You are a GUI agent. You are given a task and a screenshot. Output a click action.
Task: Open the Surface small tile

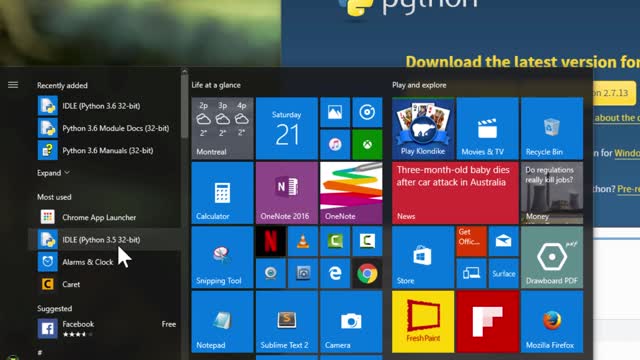[504, 273]
